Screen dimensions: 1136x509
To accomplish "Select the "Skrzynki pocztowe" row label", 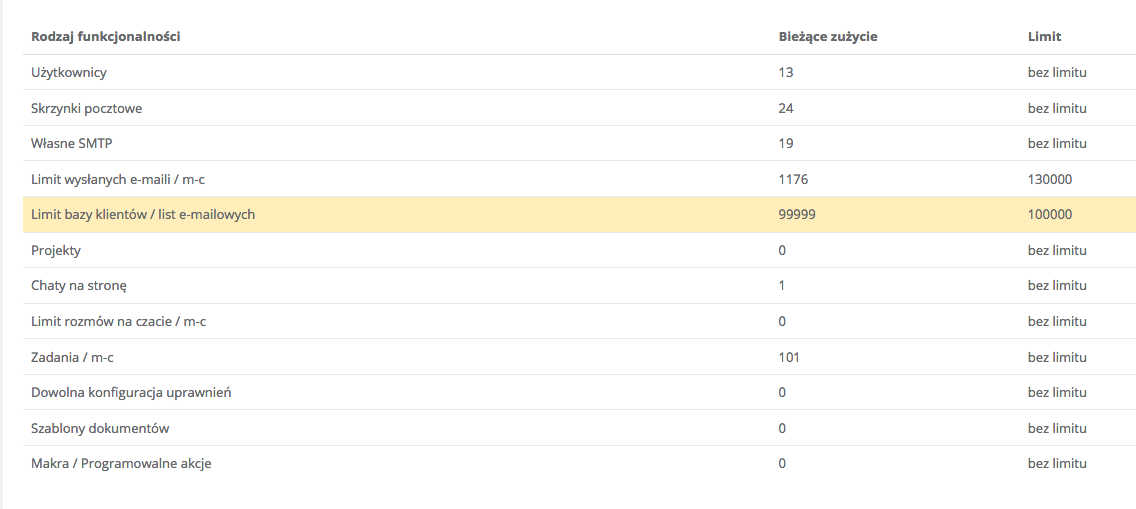I will pos(87,108).
